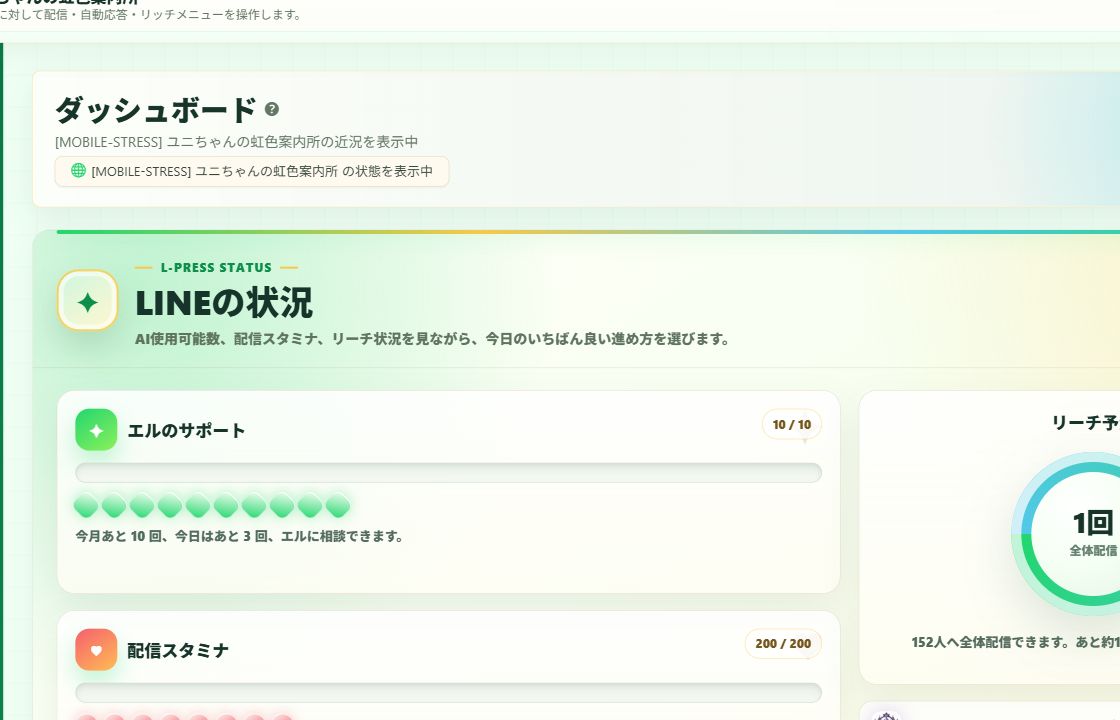Viewport: 1120px width, 720px height.
Task: Click the top line 配信・自動応答・リッチメニューを操作します
Action: click(x=151, y=14)
